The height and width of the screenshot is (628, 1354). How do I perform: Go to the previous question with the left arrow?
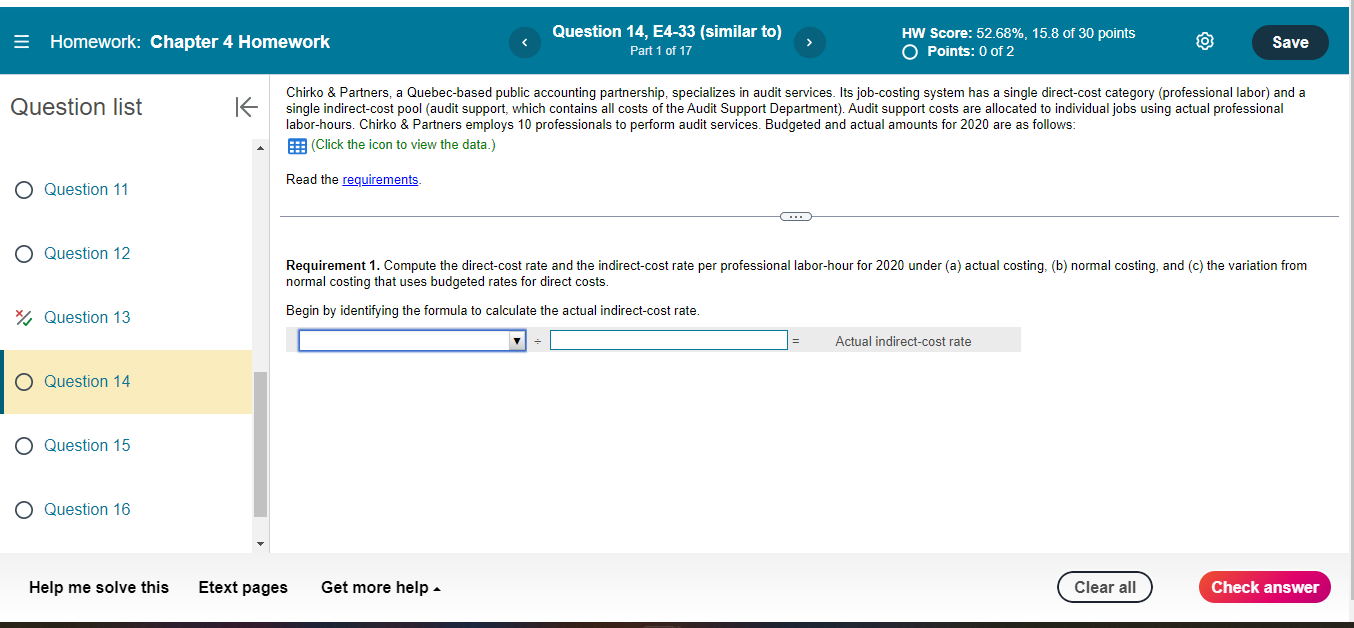tap(524, 42)
